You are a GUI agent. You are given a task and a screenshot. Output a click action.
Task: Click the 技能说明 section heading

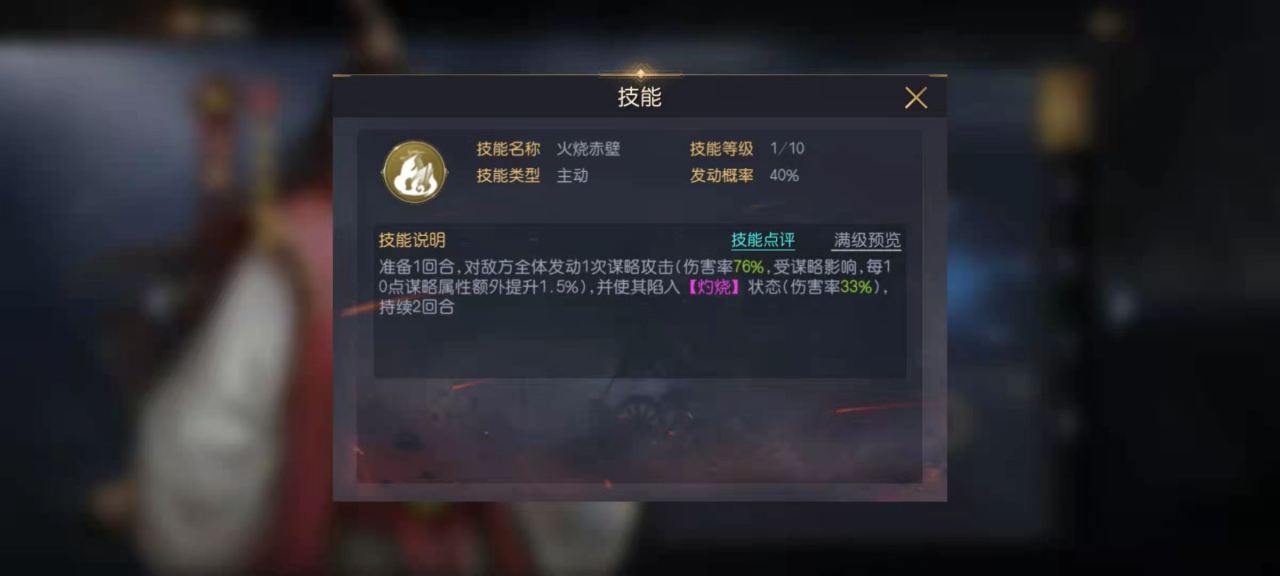coord(412,240)
